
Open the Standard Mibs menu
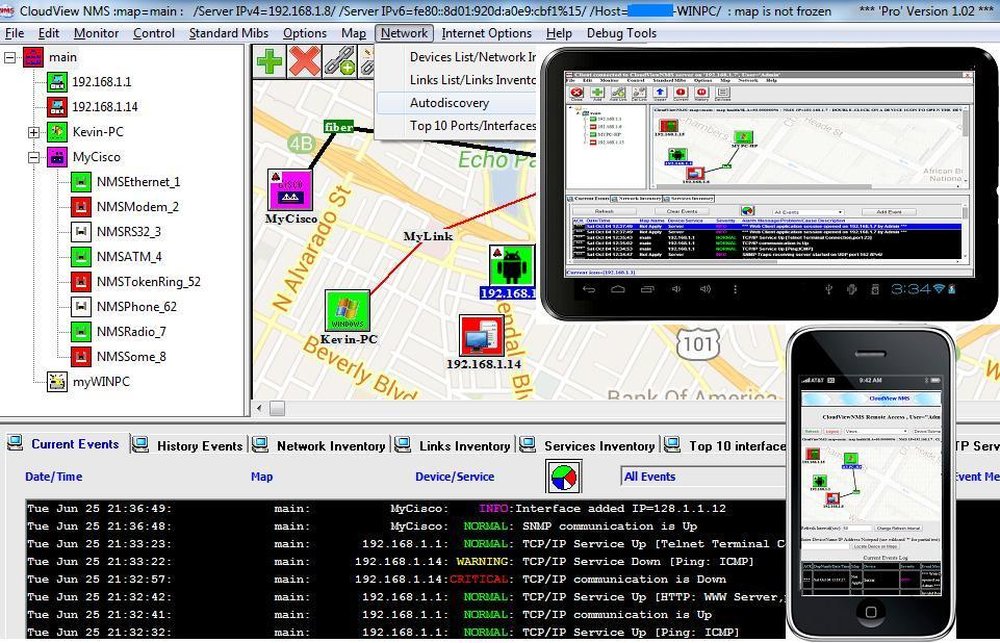pyautogui.click(x=228, y=33)
